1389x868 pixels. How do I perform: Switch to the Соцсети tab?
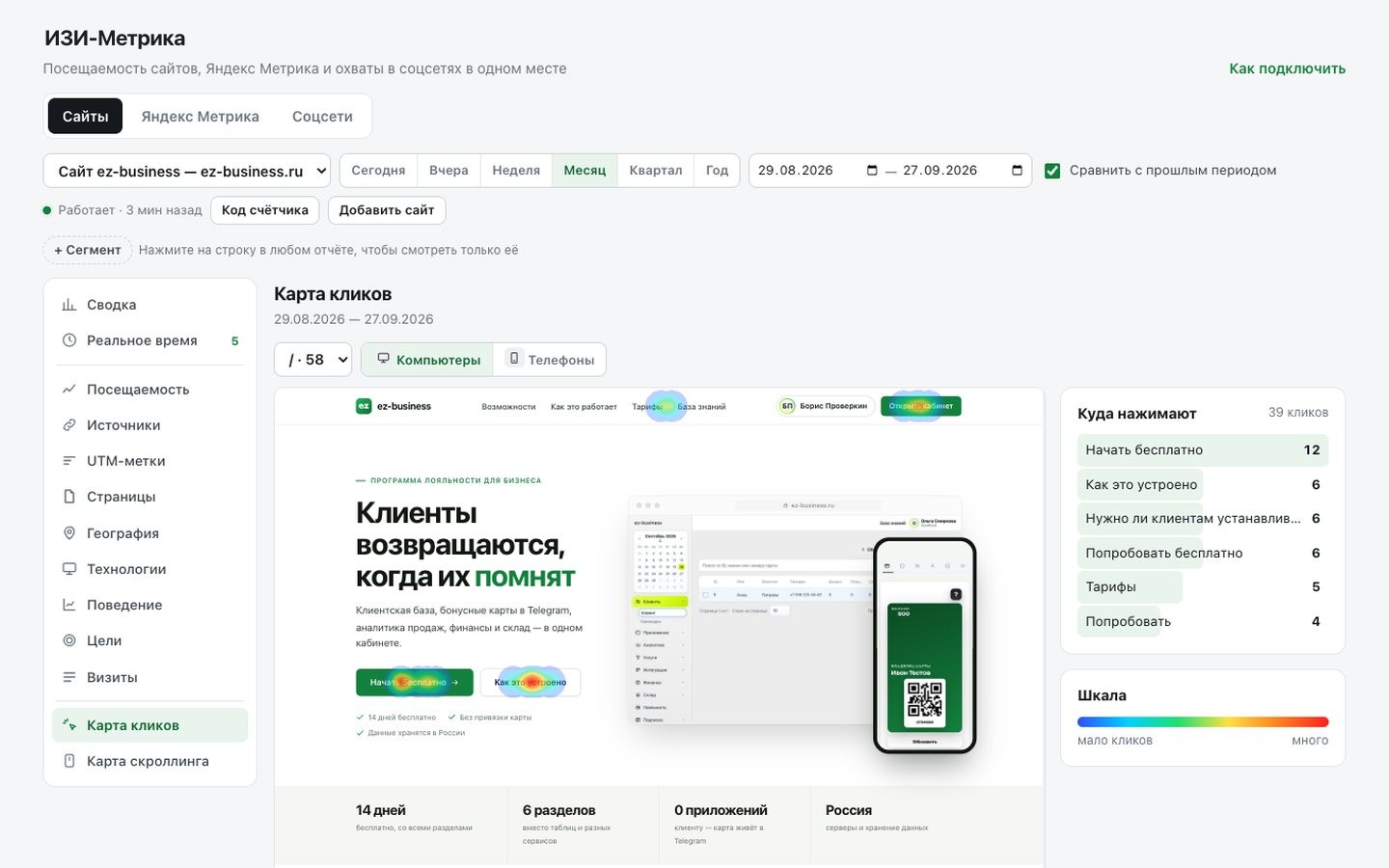pos(322,116)
